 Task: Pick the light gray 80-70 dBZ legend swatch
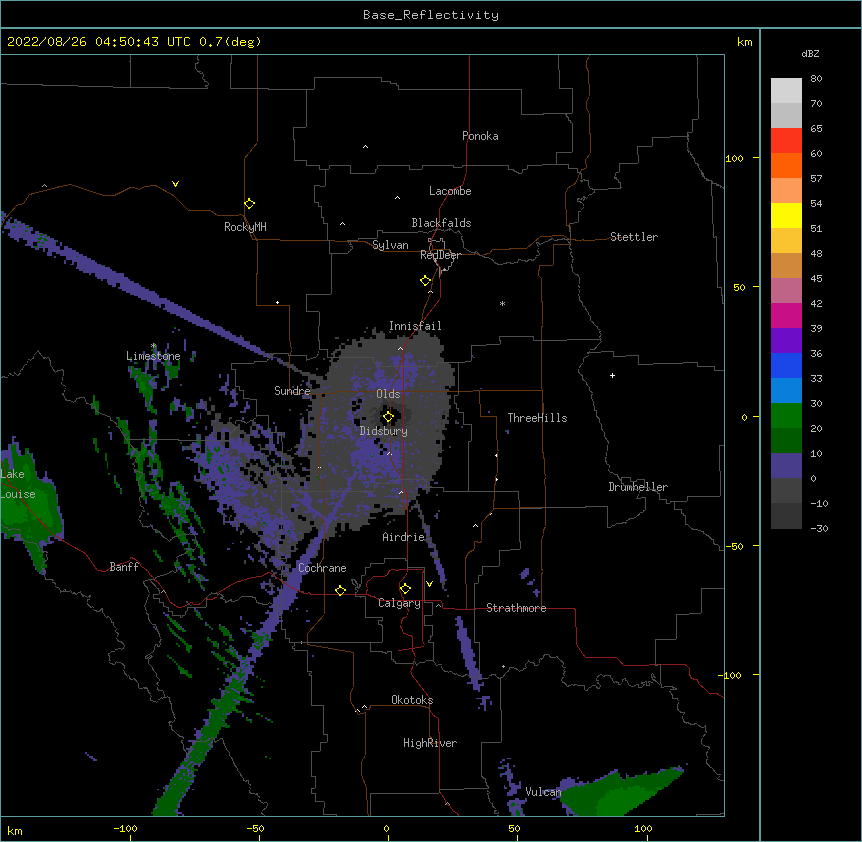click(786, 90)
